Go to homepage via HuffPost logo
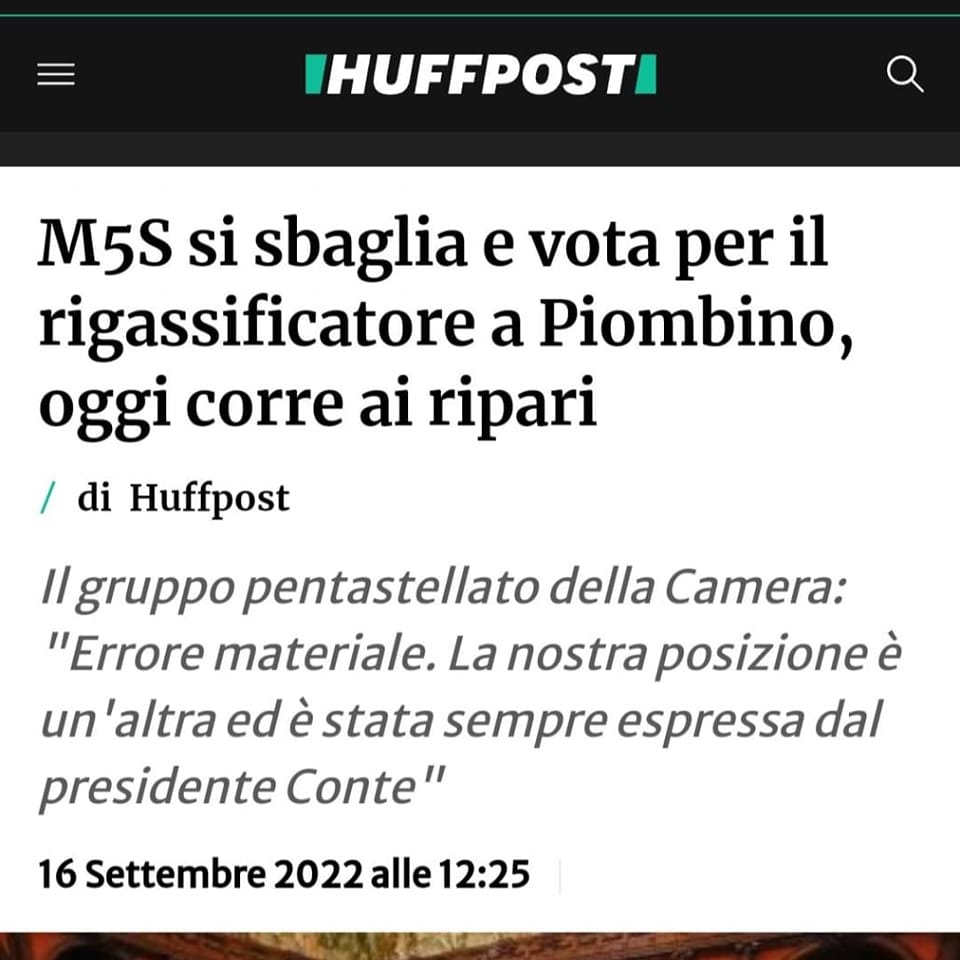 click(x=481, y=74)
